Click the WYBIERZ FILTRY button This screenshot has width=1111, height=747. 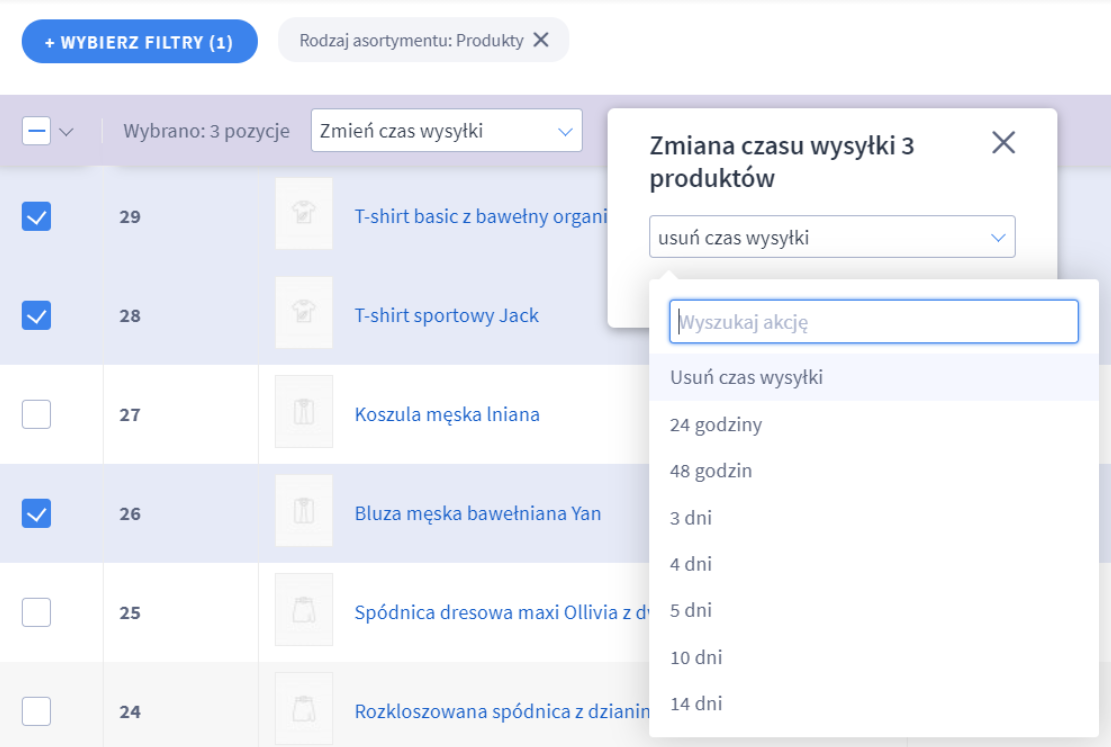(138, 42)
